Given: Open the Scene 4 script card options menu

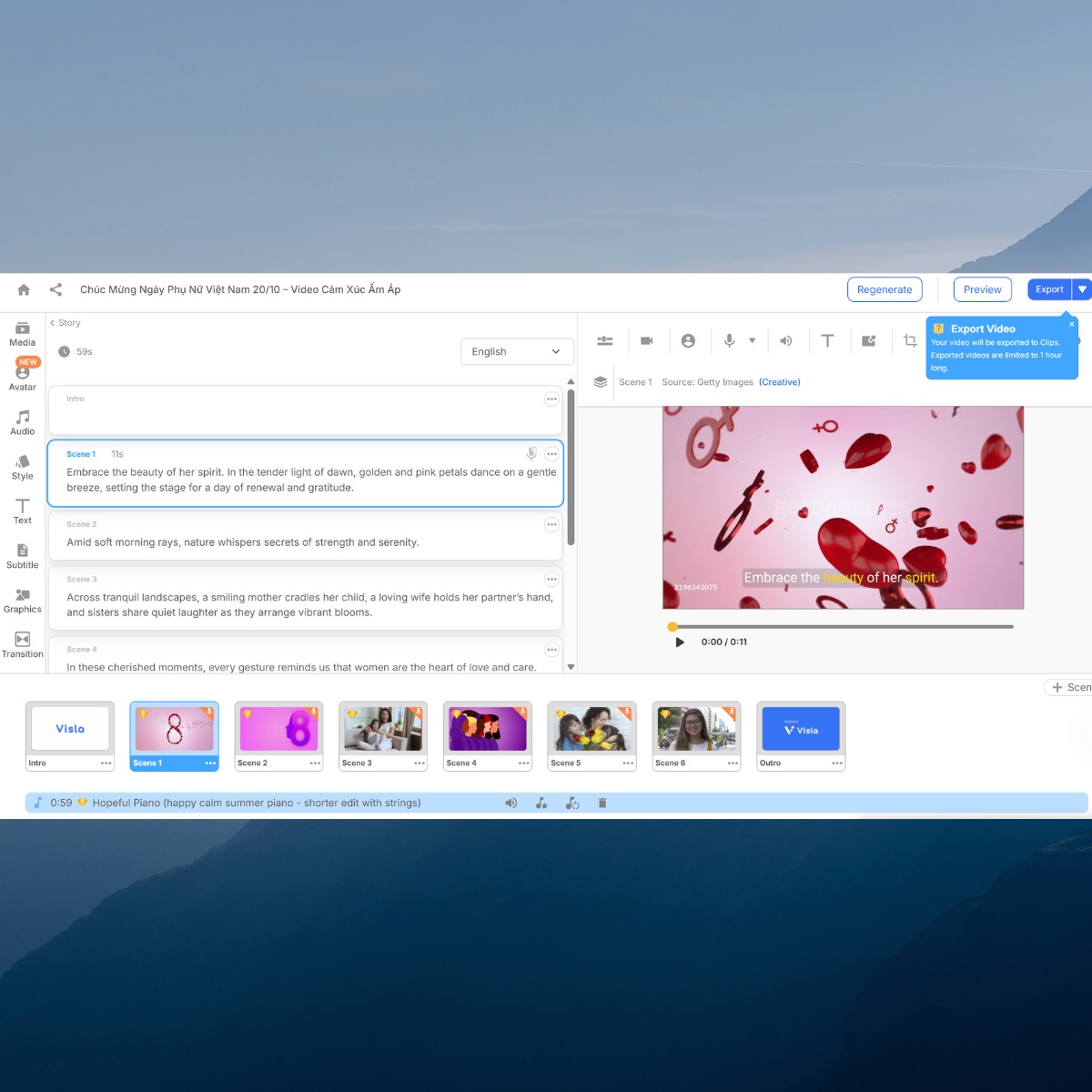Looking at the screenshot, I should [551, 649].
